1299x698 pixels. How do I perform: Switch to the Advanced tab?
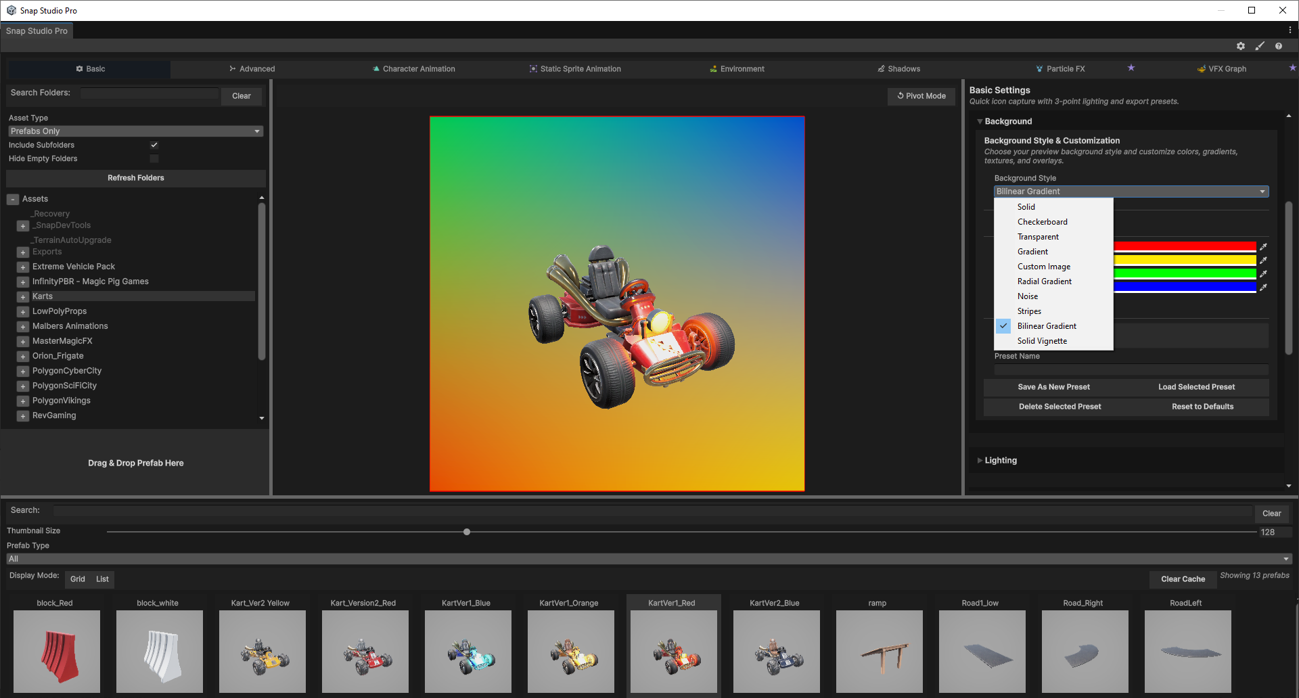pyautogui.click(x=252, y=69)
